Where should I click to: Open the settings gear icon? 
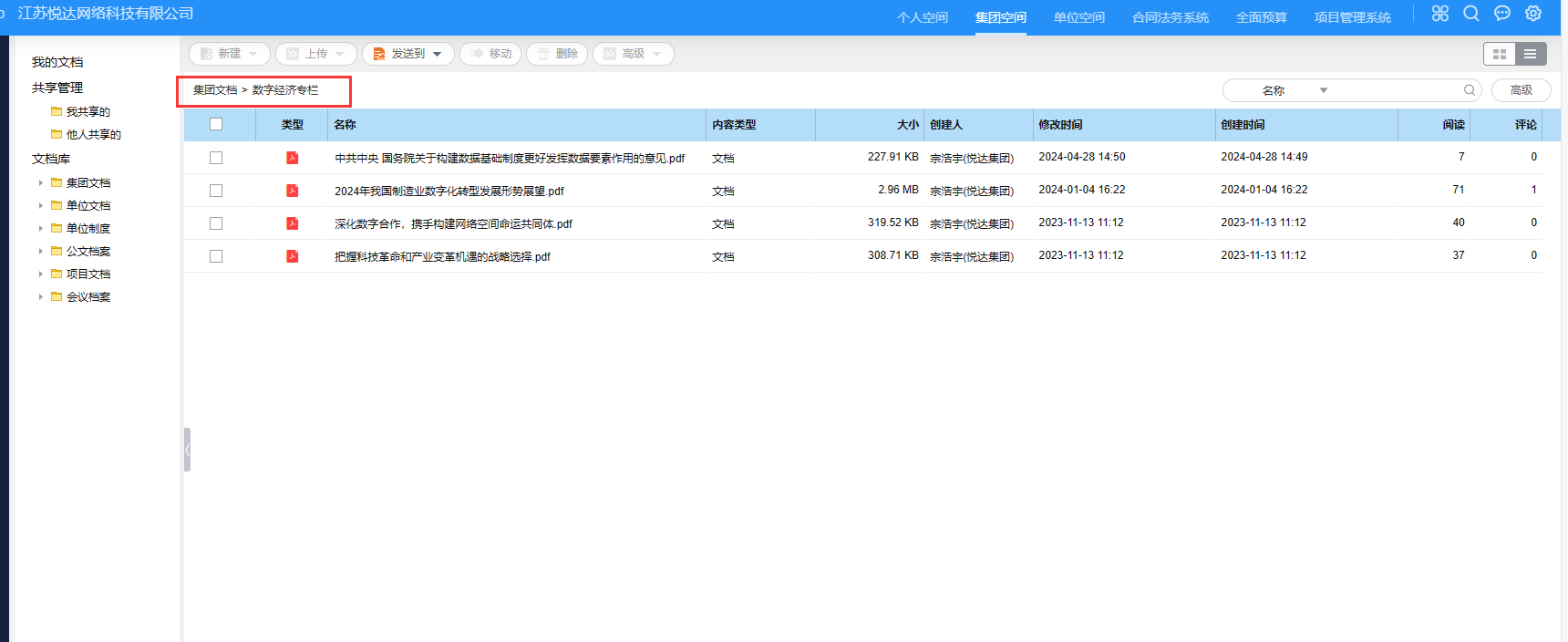(1533, 14)
